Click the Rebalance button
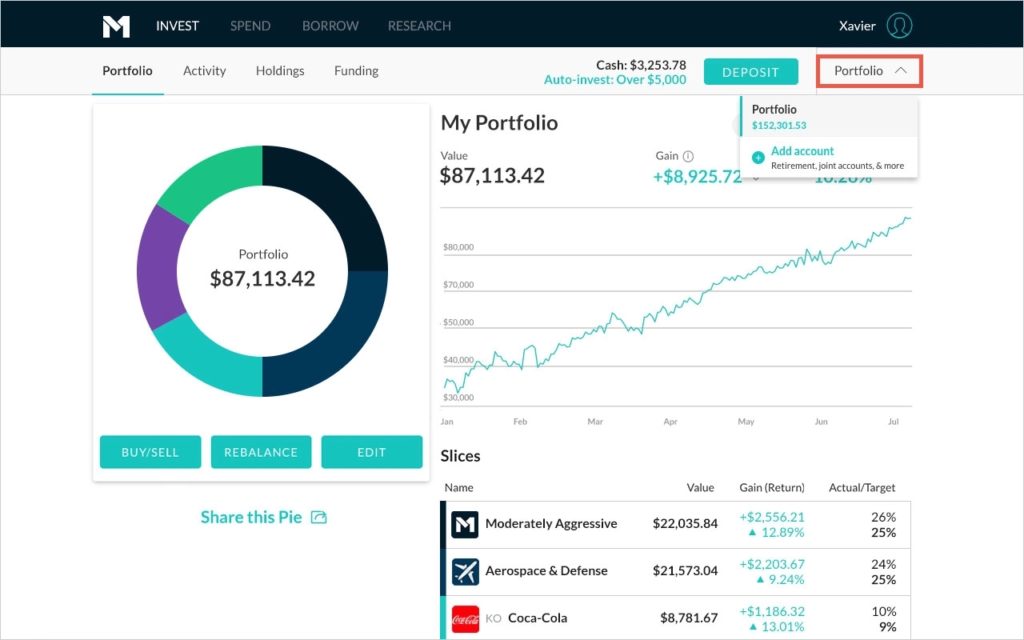This screenshot has height=640, width=1024. tap(261, 452)
